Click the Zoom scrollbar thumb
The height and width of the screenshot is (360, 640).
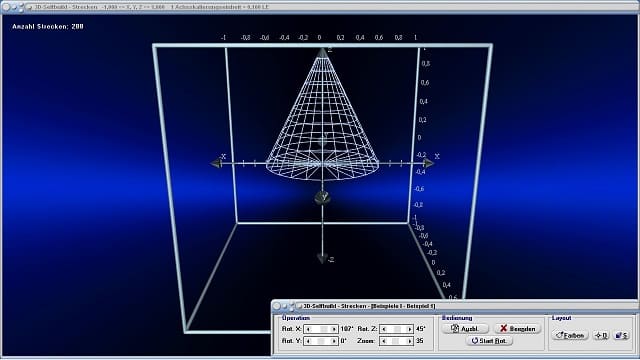(396, 341)
